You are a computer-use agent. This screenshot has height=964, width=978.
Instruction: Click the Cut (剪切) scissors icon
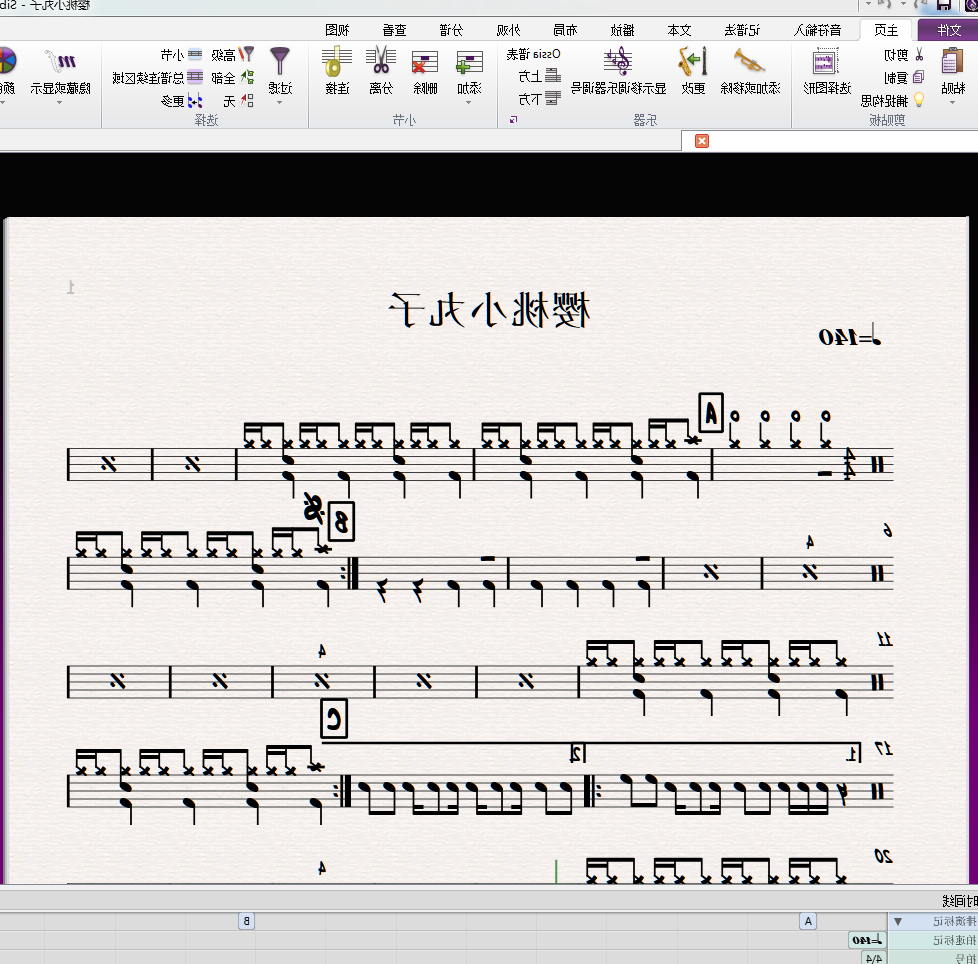[919, 55]
